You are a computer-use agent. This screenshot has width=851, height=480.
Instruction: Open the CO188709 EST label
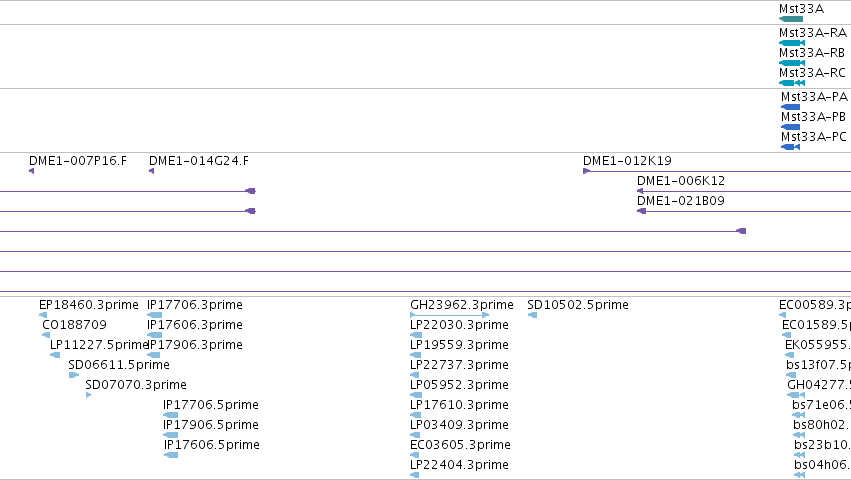pyautogui.click(x=74, y=325)
